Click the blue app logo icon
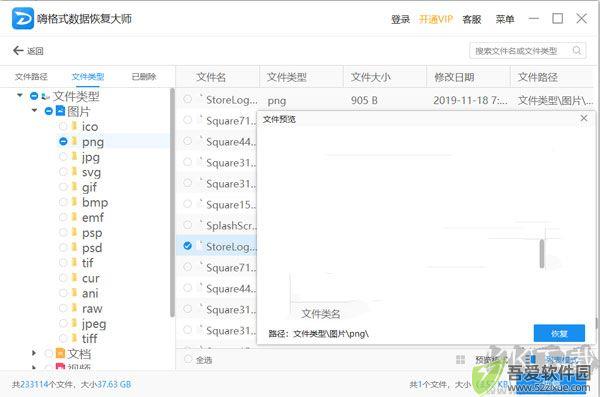This screenshot has height=397, width=600. click(x=23, y=18)
